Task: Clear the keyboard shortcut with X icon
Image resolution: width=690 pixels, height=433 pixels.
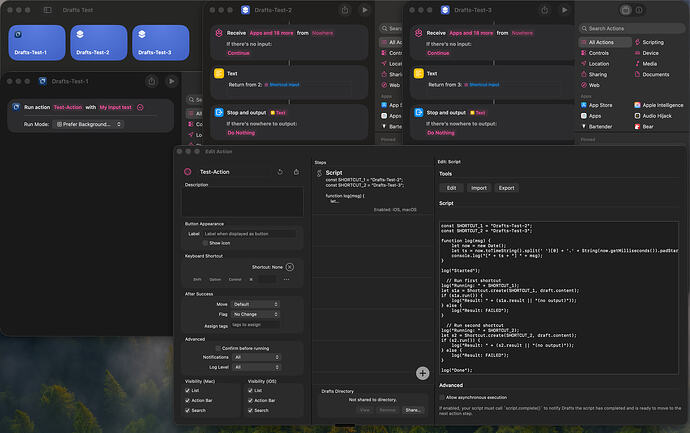Action: coord(289,267)
